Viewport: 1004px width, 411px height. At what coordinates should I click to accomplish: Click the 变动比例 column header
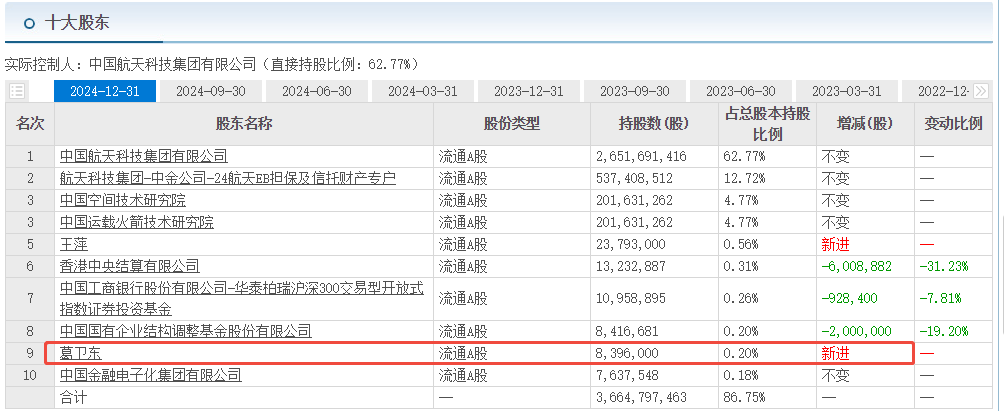click(x=953, y=124)
